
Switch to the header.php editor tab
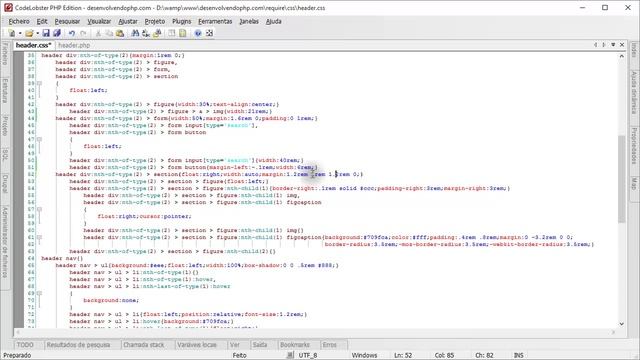pos(74,45)
